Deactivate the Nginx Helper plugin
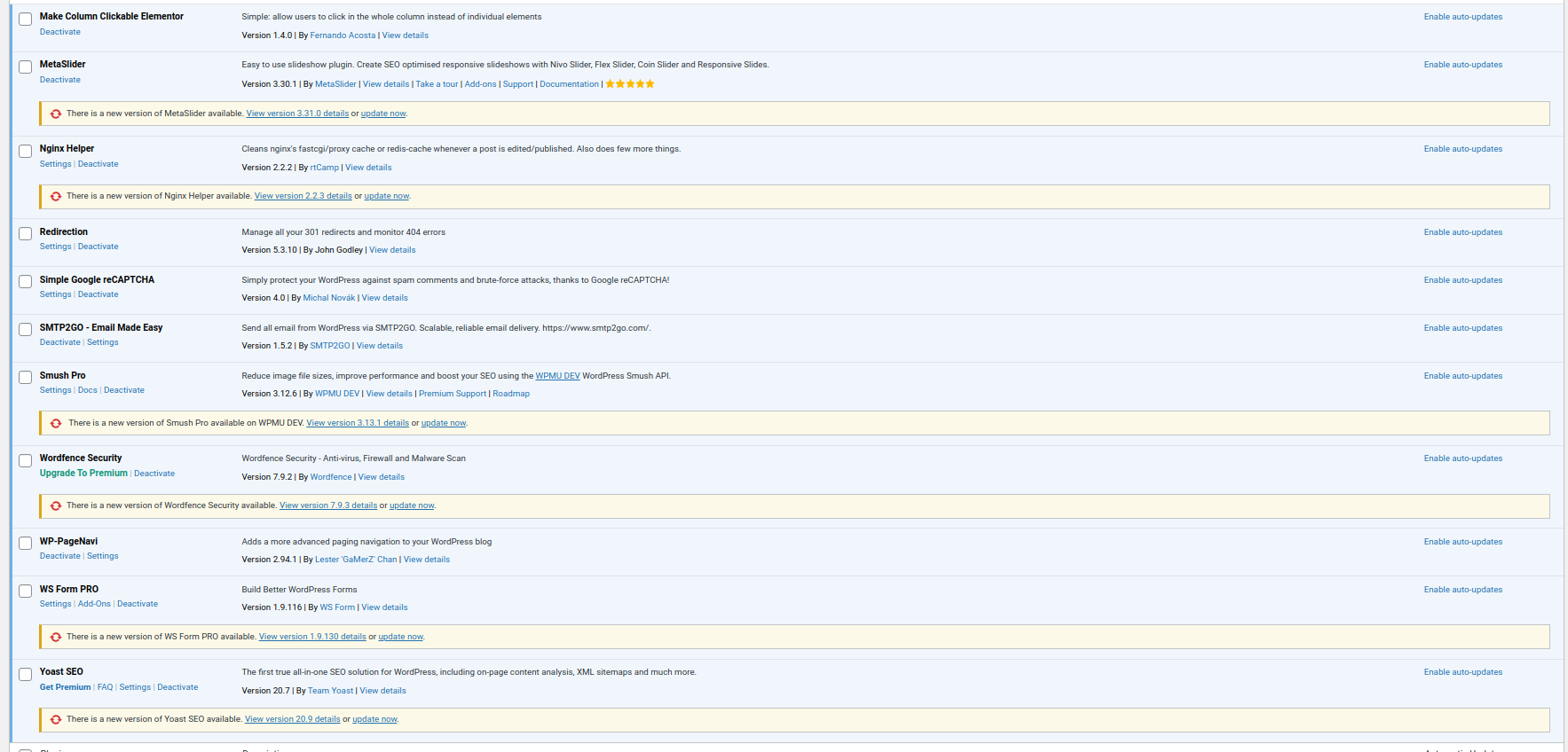Viewport: 1568px width, 752px height. pyautogui.click(x=98, y=164)
